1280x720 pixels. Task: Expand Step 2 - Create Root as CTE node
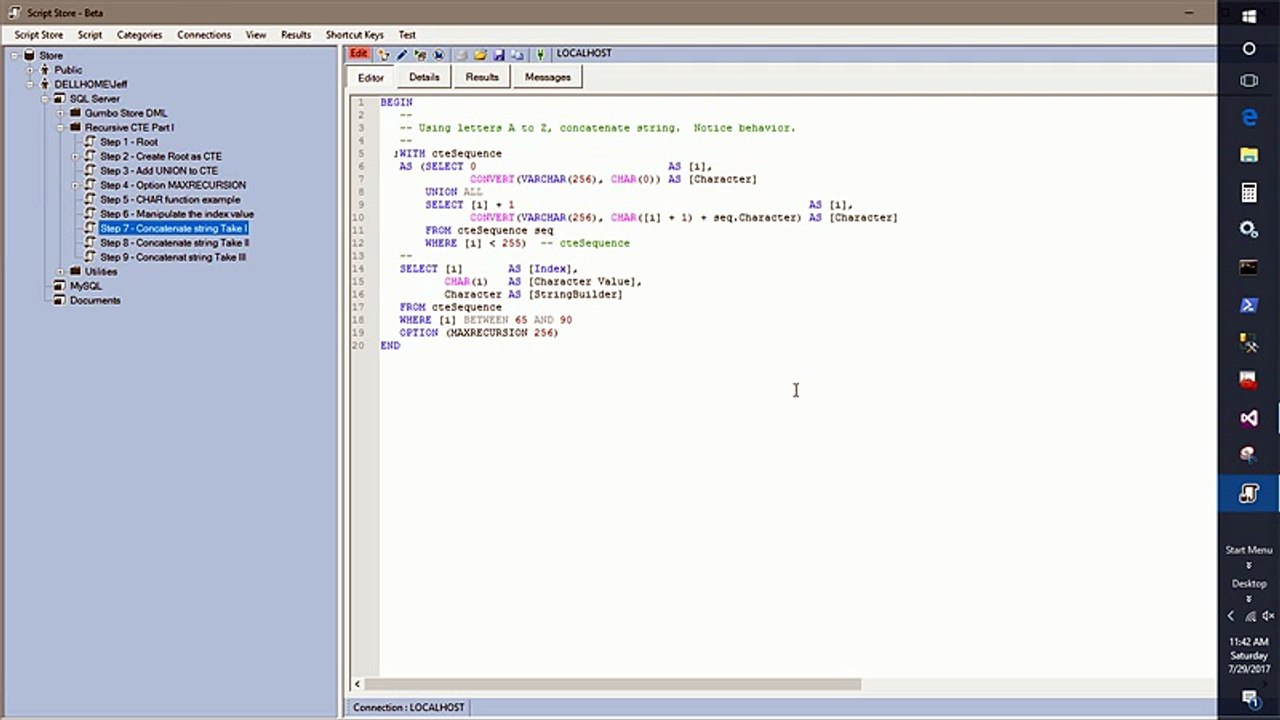75,157
